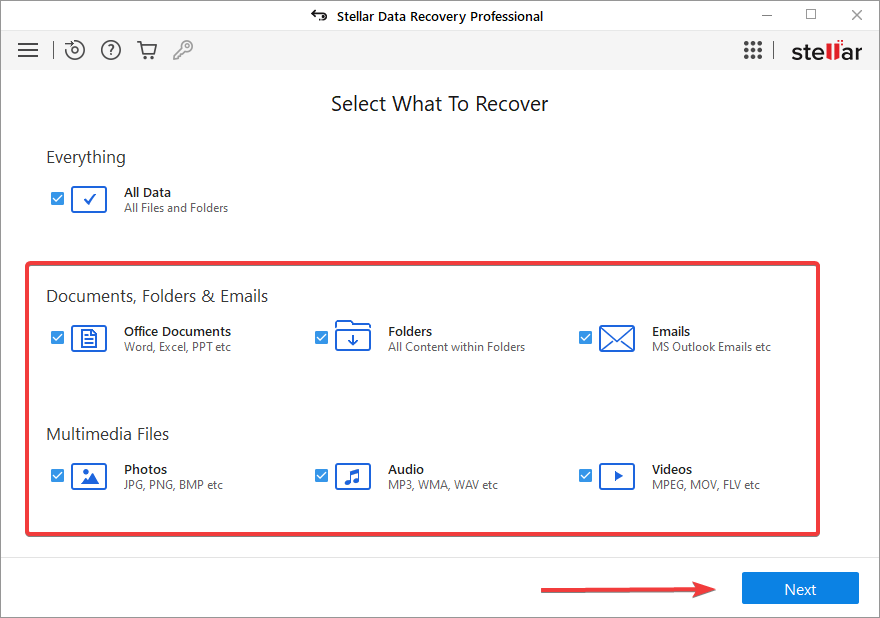The width and height of the screenshot is (880, 618).
Task: Click 'Word, Excel, PPT etc' description
Action: [x=177, y=347]
